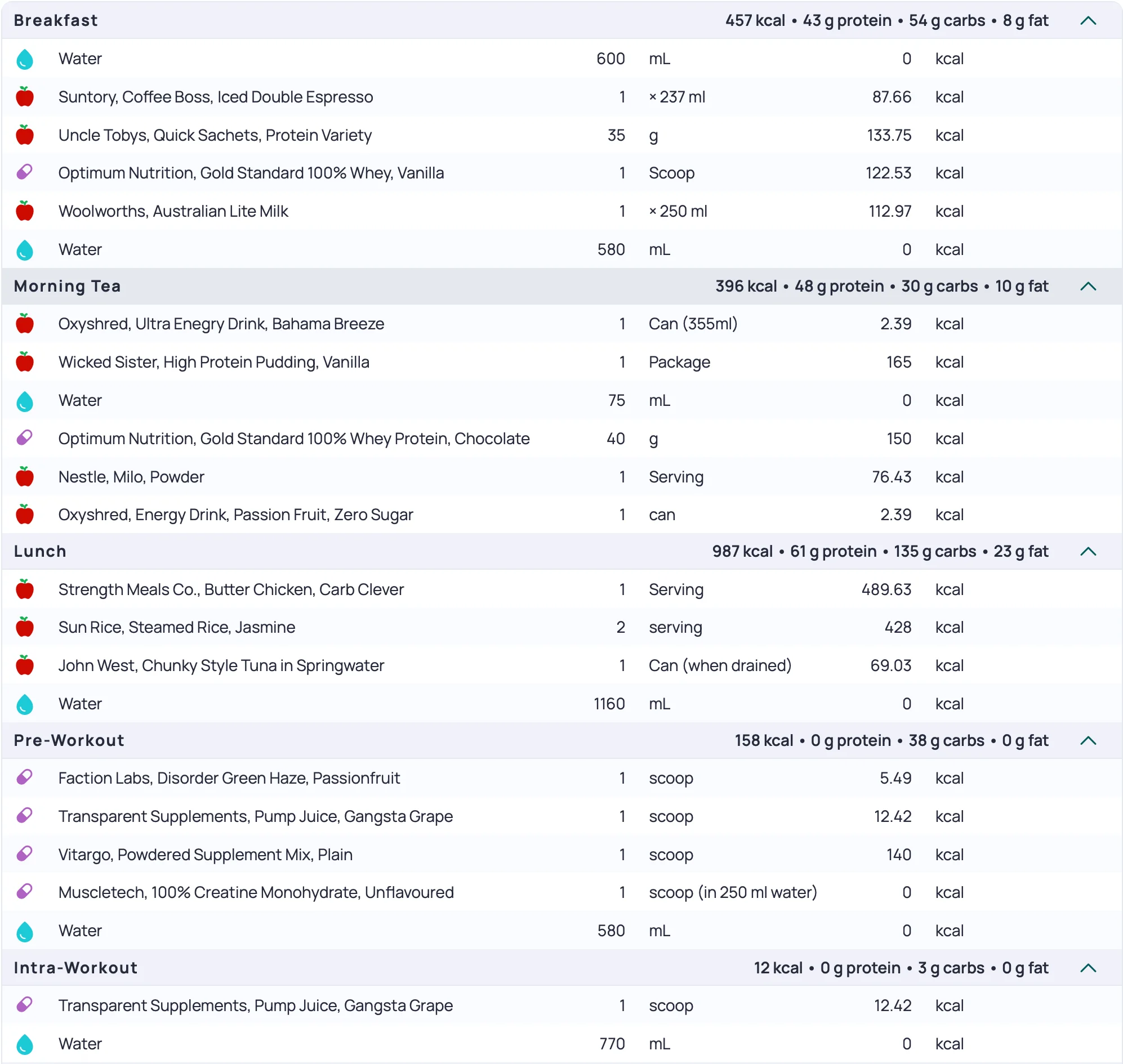Screen dimensions: 1123x1064
Task: Collapse the Morning Tea section chevron
Action: [x=1088, y=287]
